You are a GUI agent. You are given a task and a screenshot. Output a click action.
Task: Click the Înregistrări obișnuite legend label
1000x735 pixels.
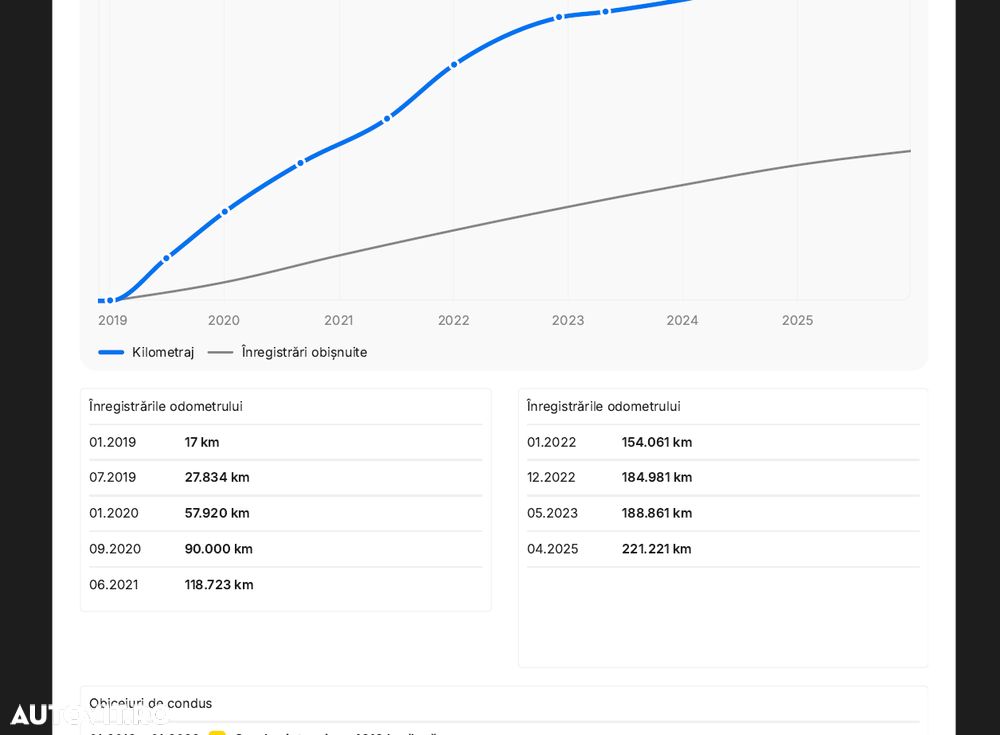[x=304, y=352]
